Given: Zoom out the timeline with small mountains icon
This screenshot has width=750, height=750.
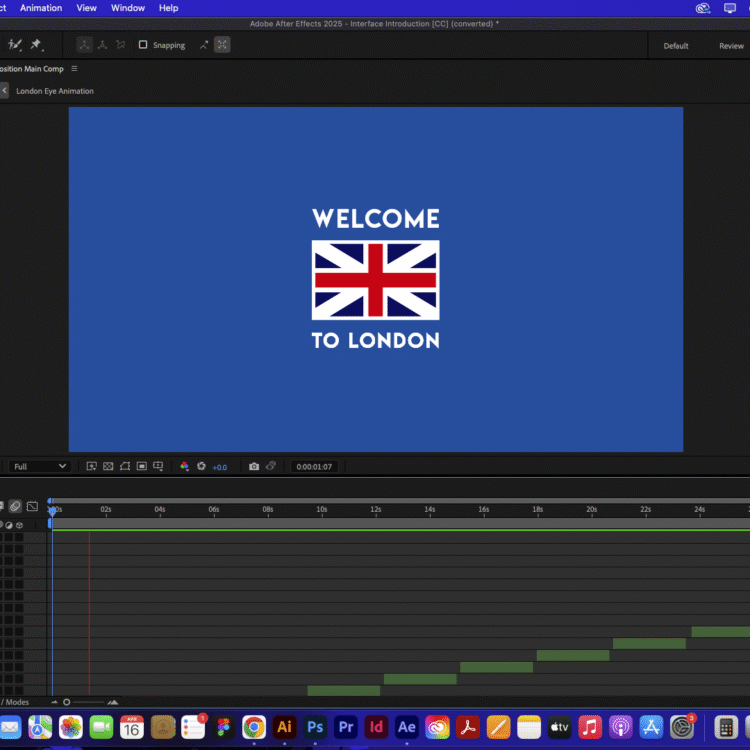Looking at the screenshot, I should (x=54, y=702).
